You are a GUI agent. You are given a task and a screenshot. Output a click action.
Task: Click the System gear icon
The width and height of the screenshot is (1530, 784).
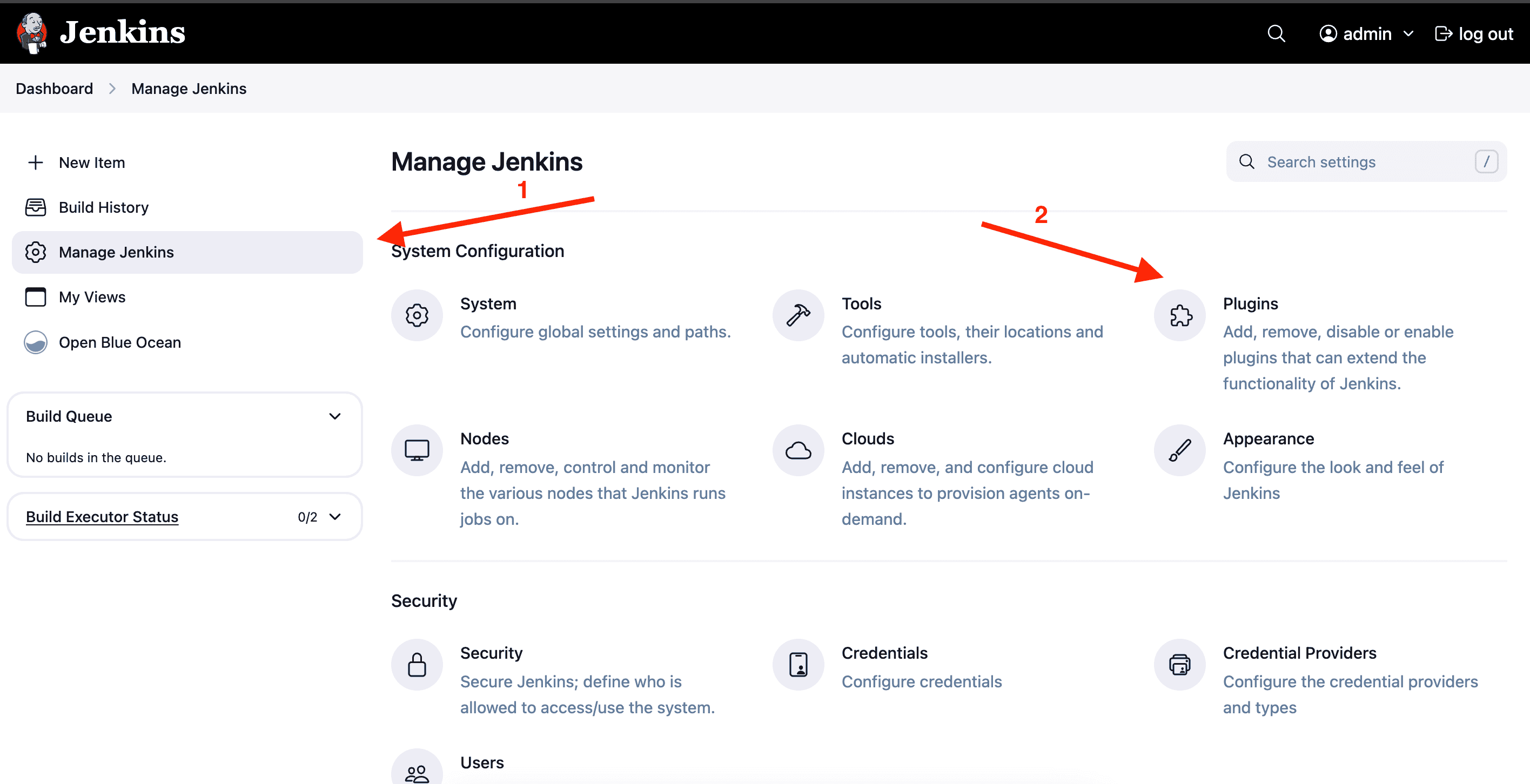click(x=417, y=315)
